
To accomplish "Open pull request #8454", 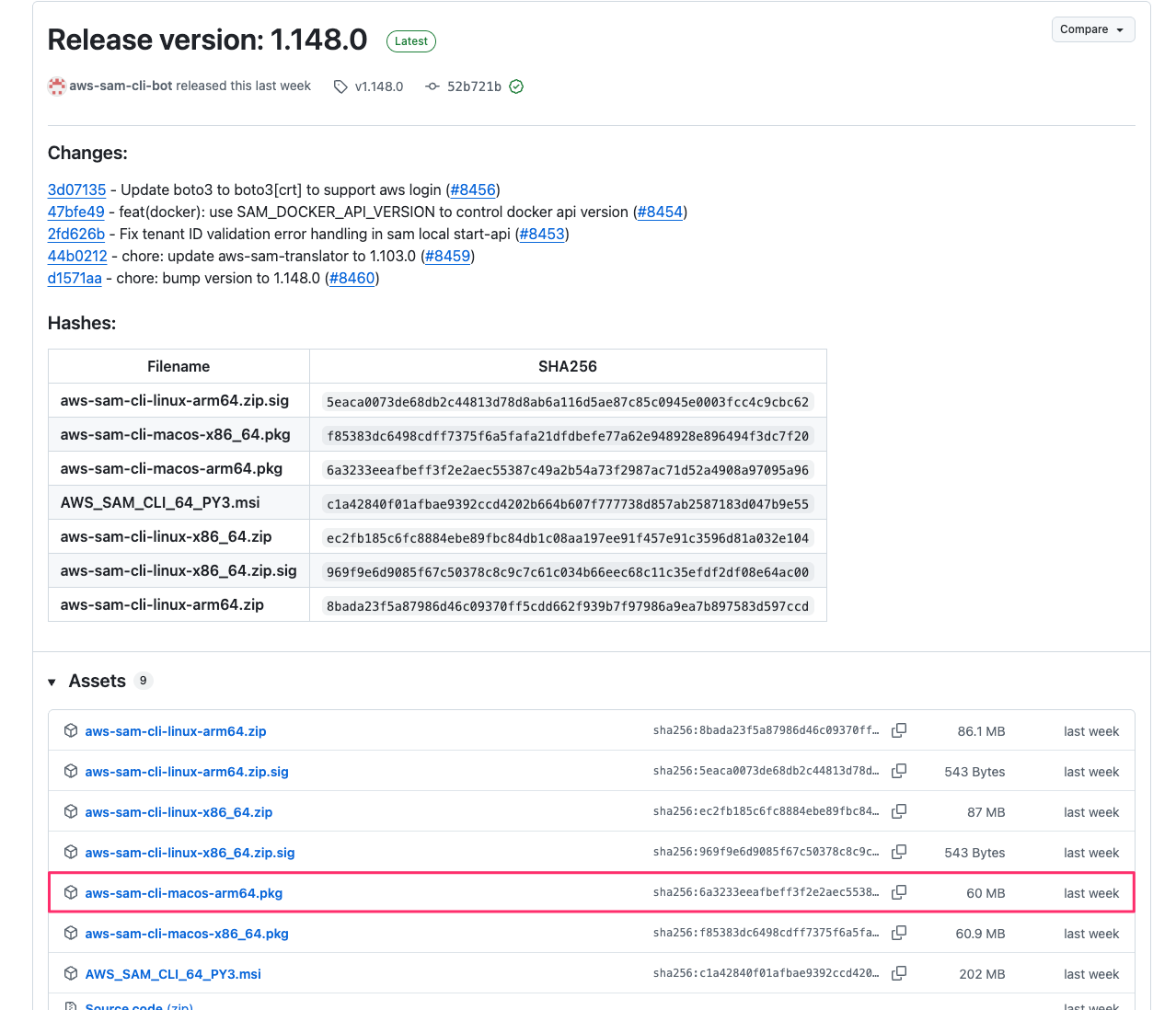I will click(x=660, y=212).
